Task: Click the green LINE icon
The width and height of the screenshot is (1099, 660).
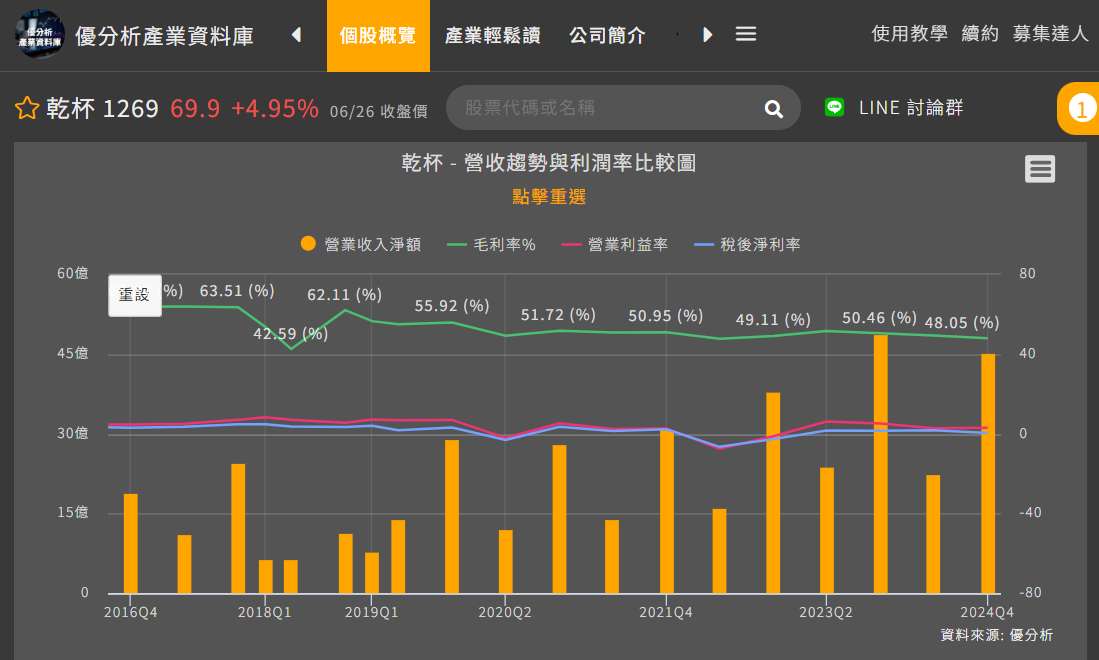Action: click(x=834, y=107)
